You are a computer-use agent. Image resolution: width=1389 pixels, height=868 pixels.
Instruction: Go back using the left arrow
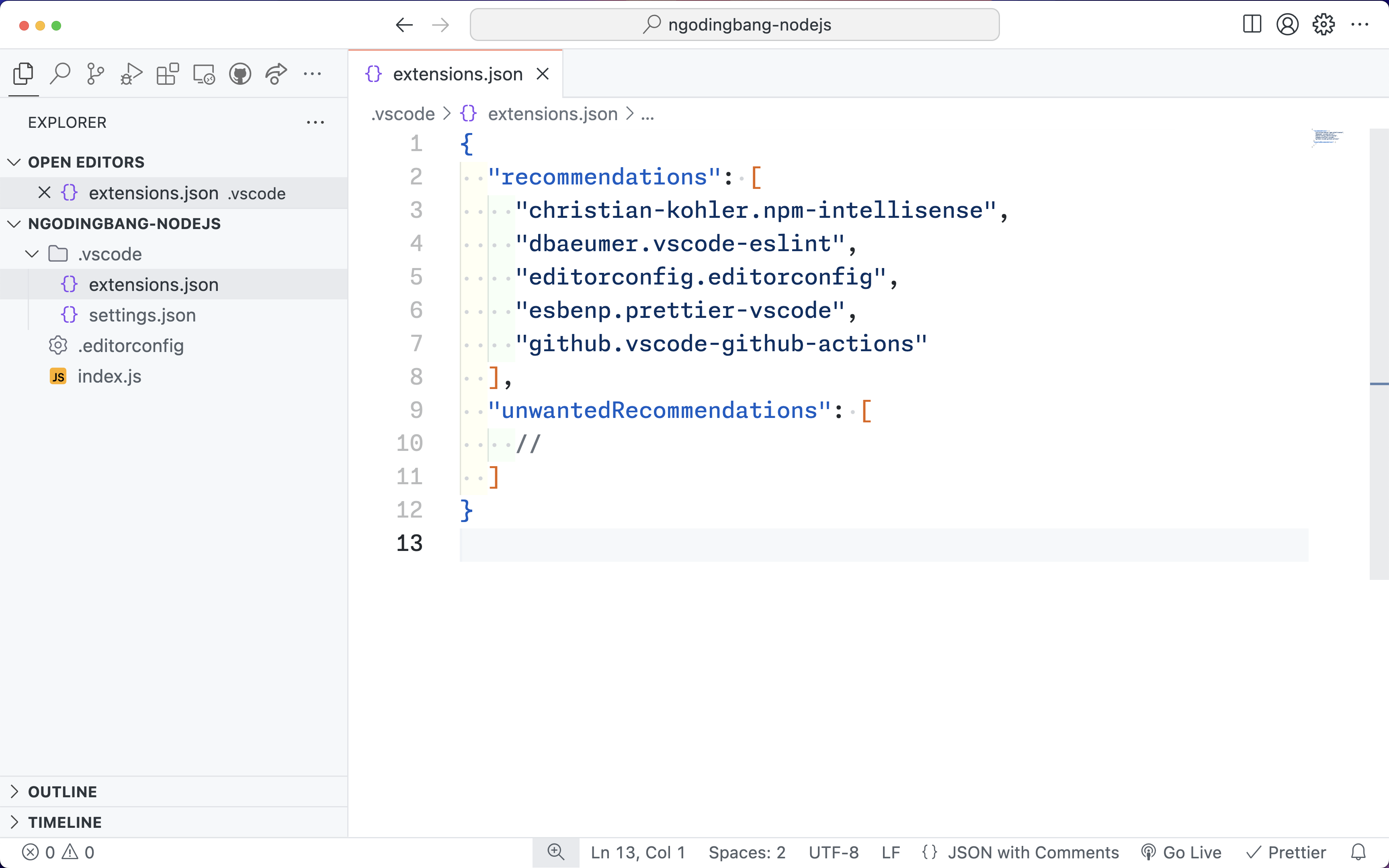[x=405, y=25]
